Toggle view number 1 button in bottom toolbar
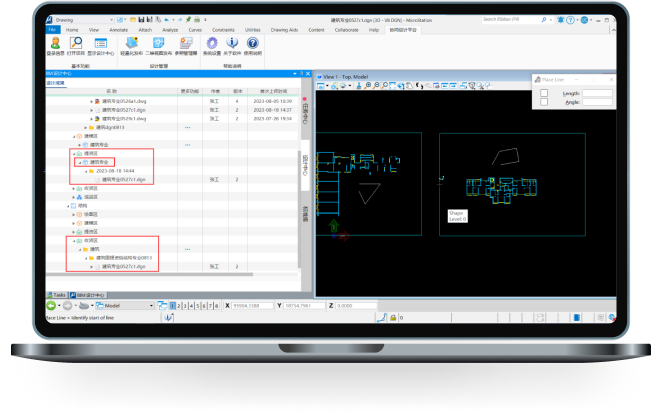 click(x=173, y=306)
